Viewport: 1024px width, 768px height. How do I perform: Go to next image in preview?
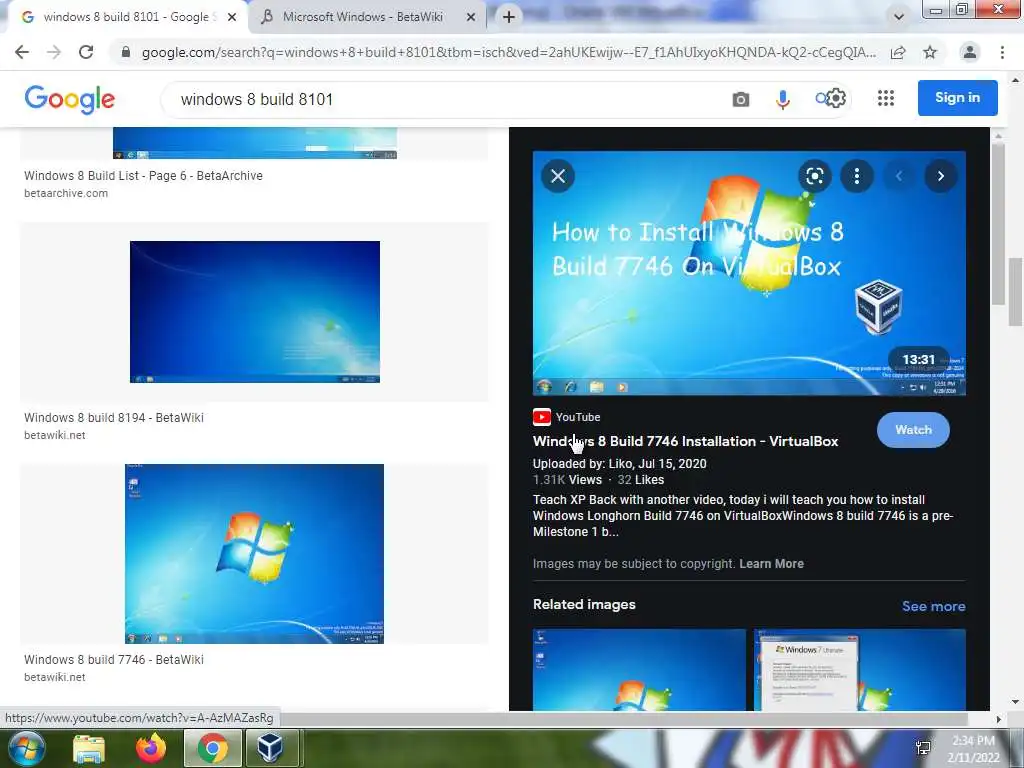click(x=940, y=176)
